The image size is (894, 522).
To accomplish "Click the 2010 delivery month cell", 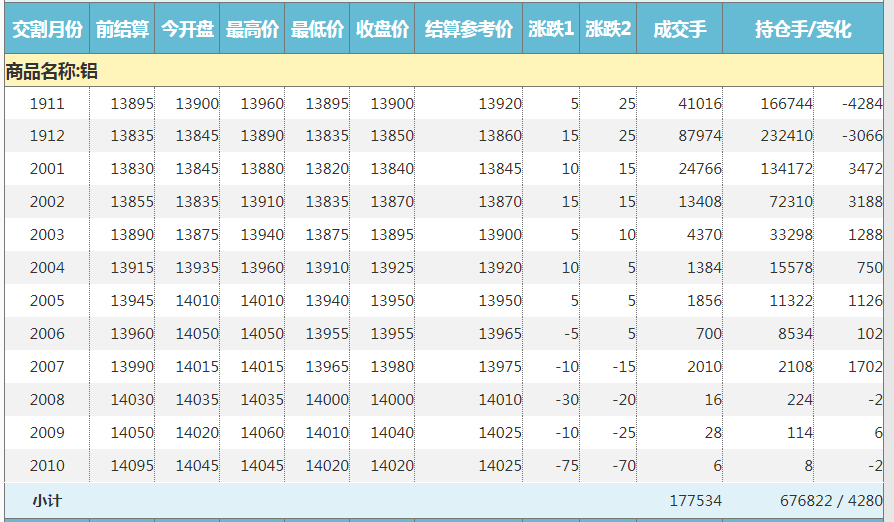I will point(47,466).
